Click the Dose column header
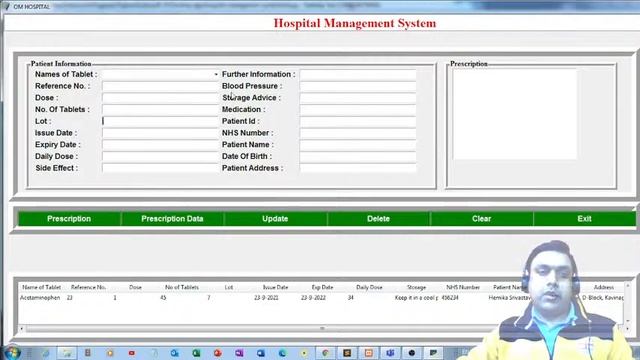 135,287
